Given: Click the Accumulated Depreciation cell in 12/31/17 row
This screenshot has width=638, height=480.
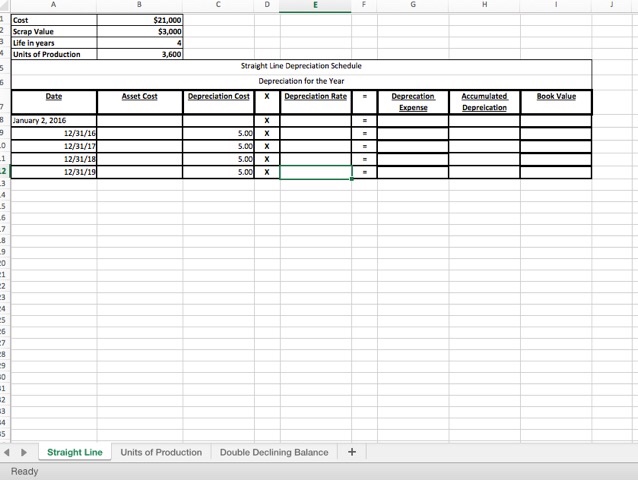Looking at the screenshot, I should (485, 146).
